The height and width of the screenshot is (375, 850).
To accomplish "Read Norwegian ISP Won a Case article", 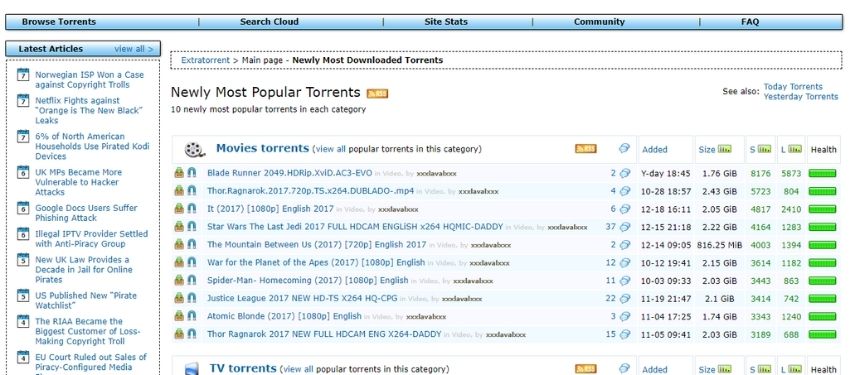I will tap(89, 80).
